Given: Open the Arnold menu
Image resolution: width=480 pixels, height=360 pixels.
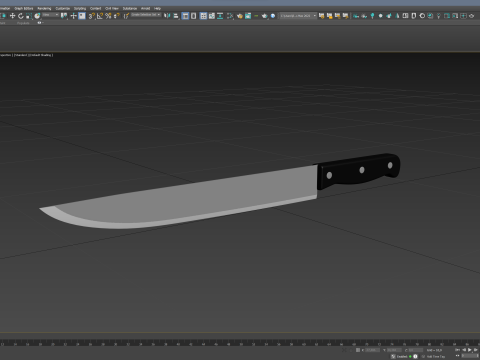Looking at the screenshot, I should (x=146, y=8).
